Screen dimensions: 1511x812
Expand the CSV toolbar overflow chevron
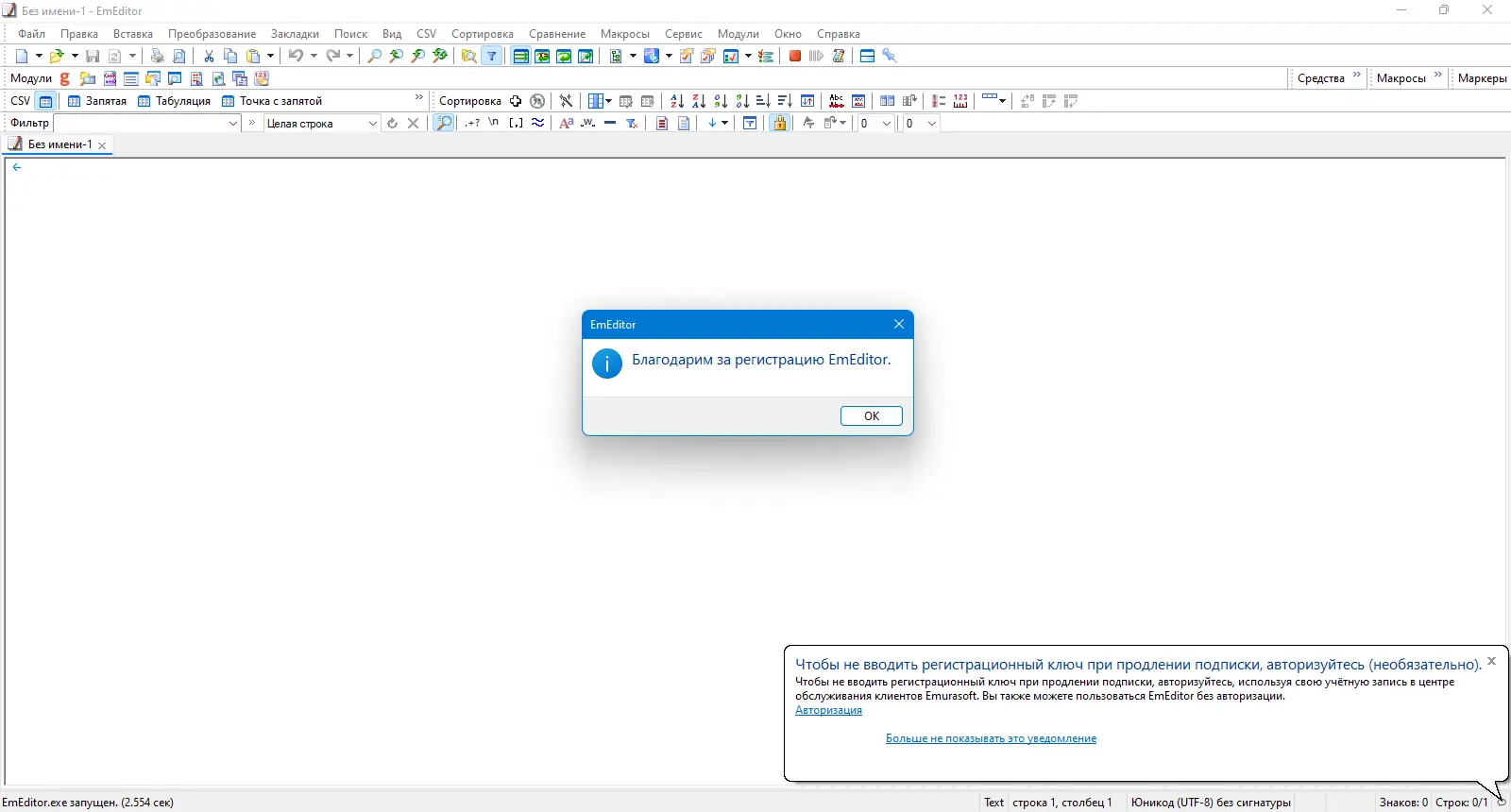pyautogui.click(x=419, y=98)
